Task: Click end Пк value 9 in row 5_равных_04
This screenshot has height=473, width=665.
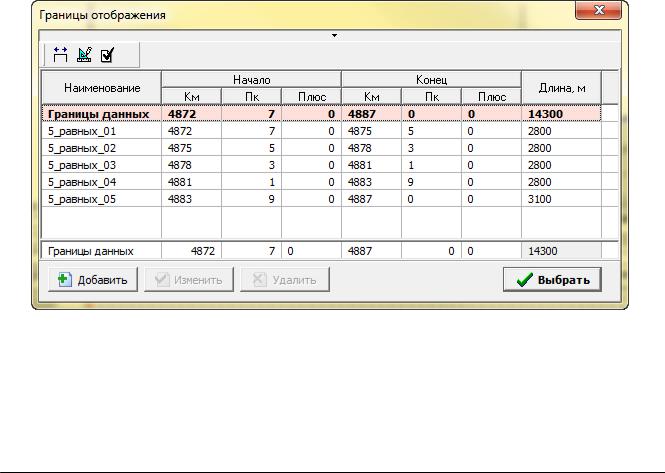Action: point(431,182)
